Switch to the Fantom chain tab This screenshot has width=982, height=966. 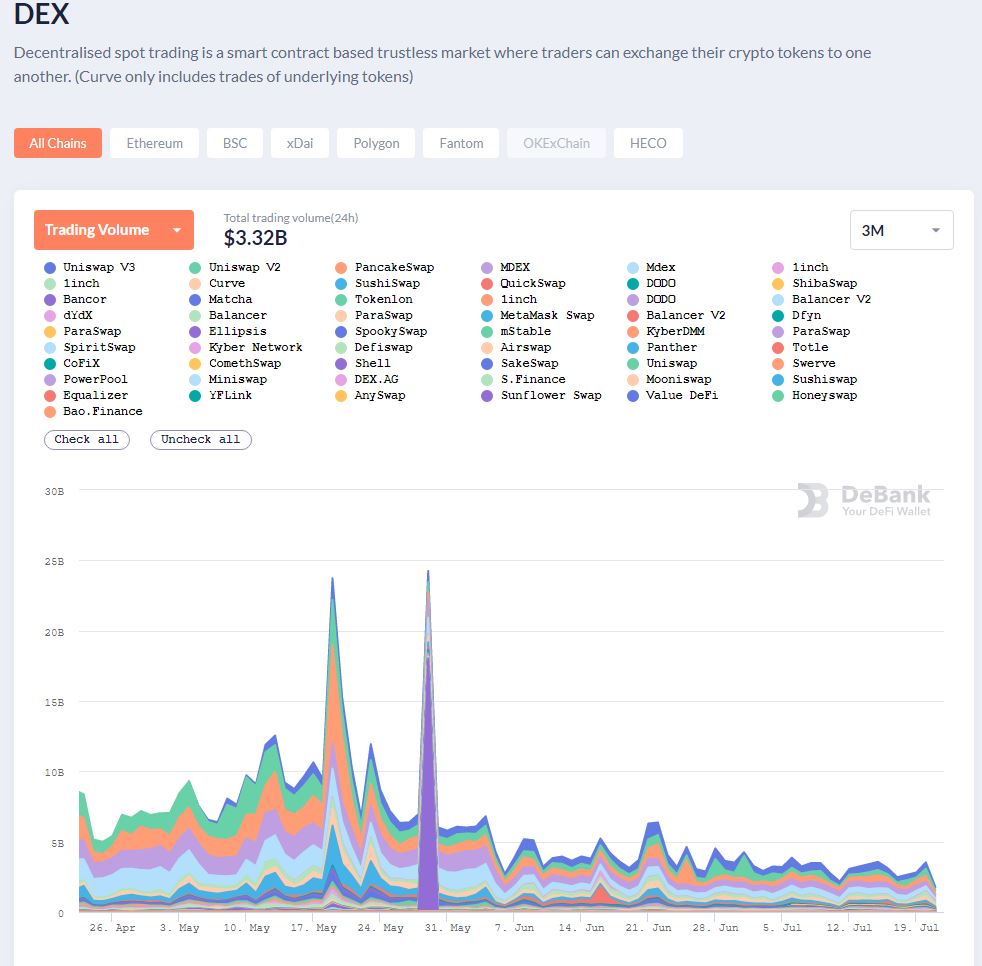[462, 143]
